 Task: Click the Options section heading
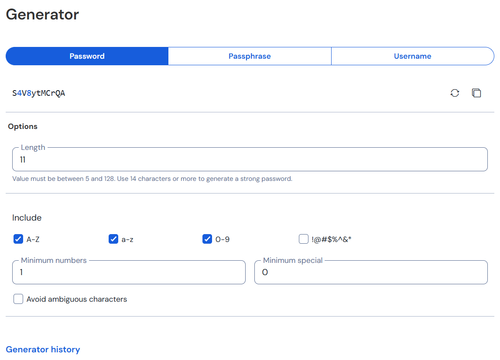23,126
